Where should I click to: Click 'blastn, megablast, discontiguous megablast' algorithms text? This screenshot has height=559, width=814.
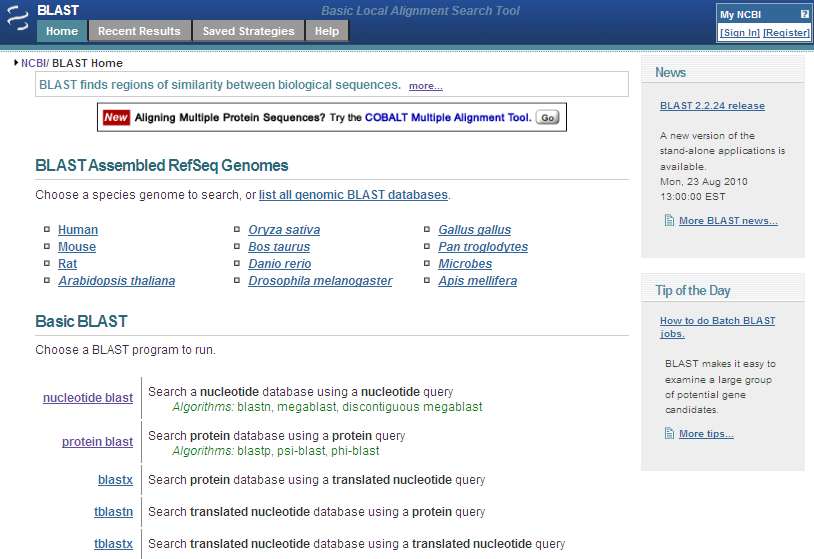(x=360, y=407)
